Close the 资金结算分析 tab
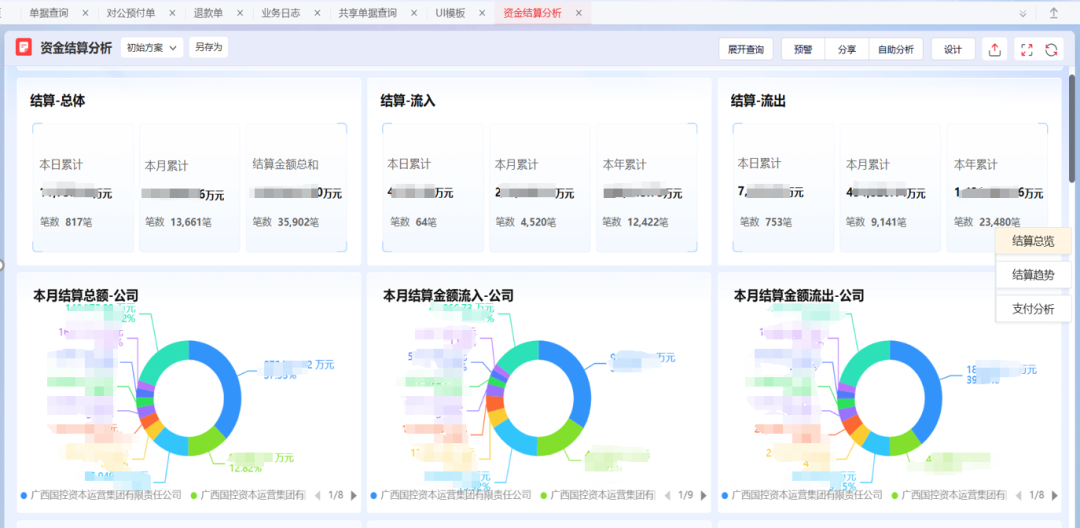1080x528 pixels. click(579, 13)
